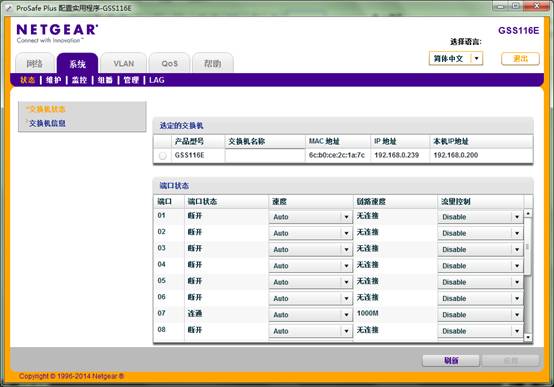Click the port list scroll up arrow
Screen dimensions: 554x387
pos(528,213)
